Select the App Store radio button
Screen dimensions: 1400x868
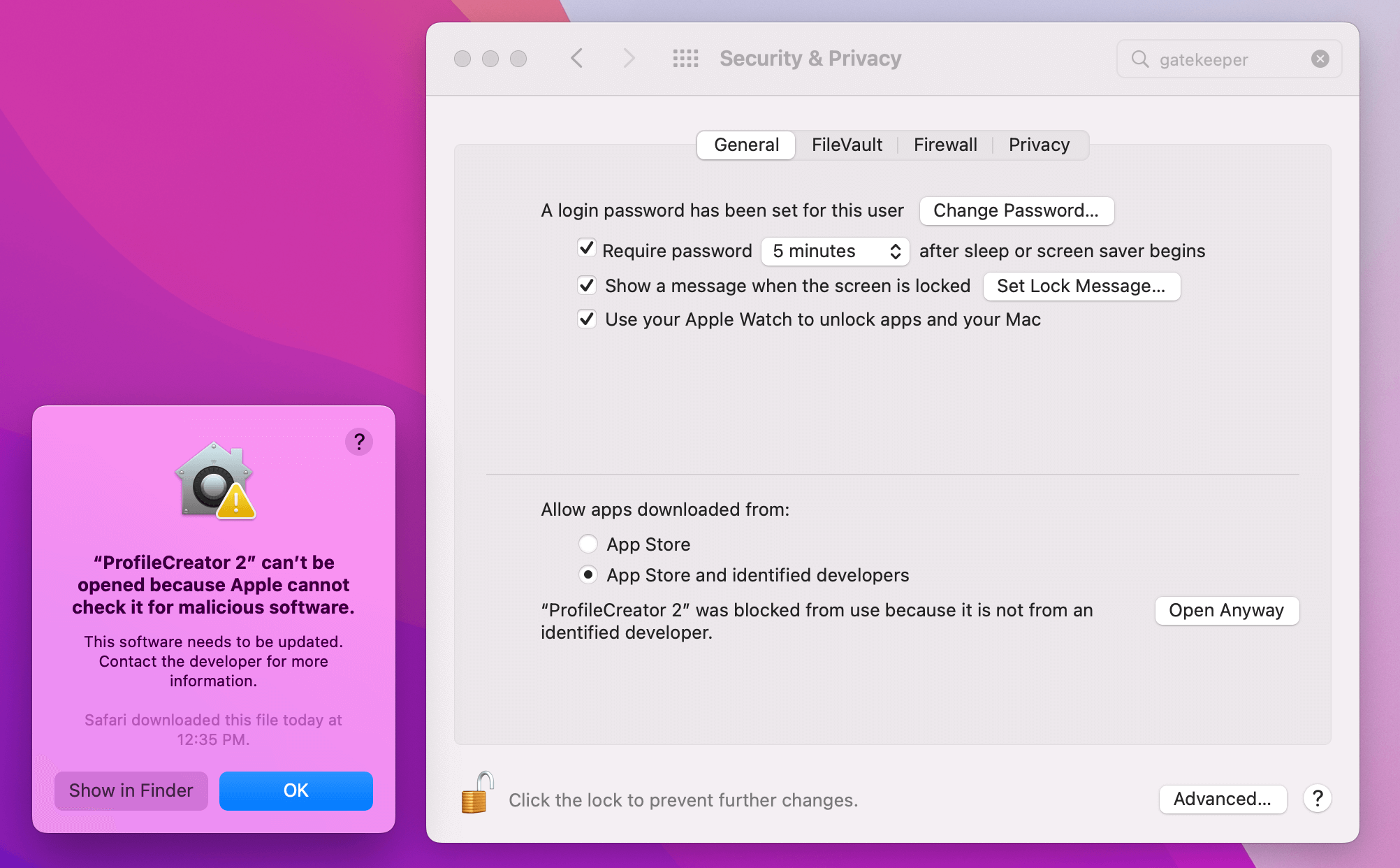[588, 544]
